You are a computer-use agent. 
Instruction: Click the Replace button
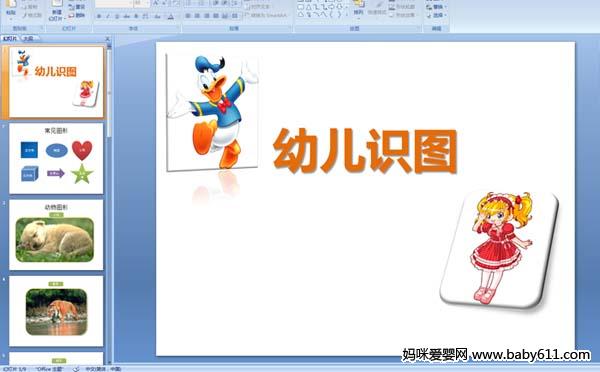pyautogui.click(x=437, y=7)
